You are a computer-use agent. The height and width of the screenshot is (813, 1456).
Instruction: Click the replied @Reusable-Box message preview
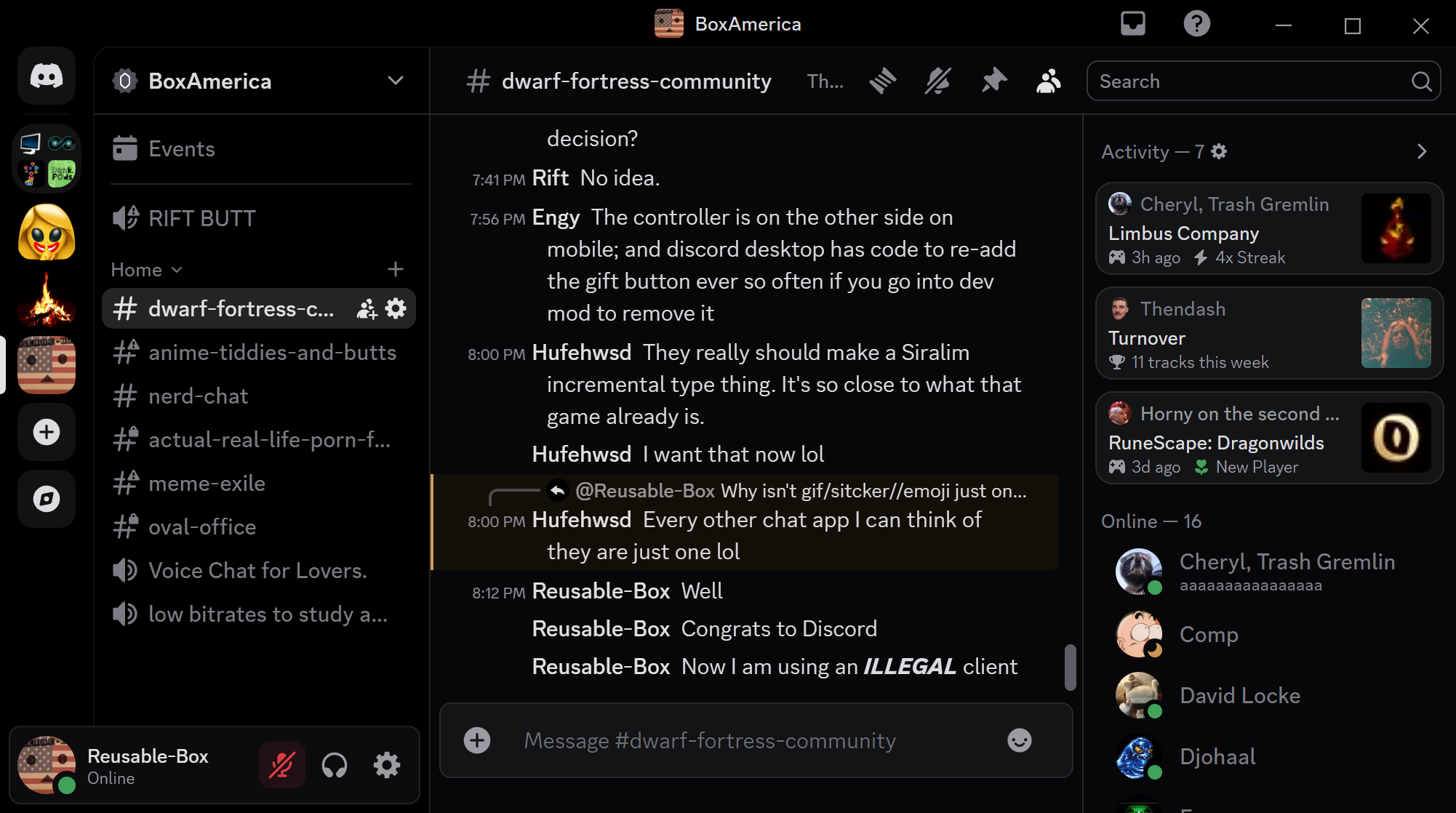[x=800, y=492]
